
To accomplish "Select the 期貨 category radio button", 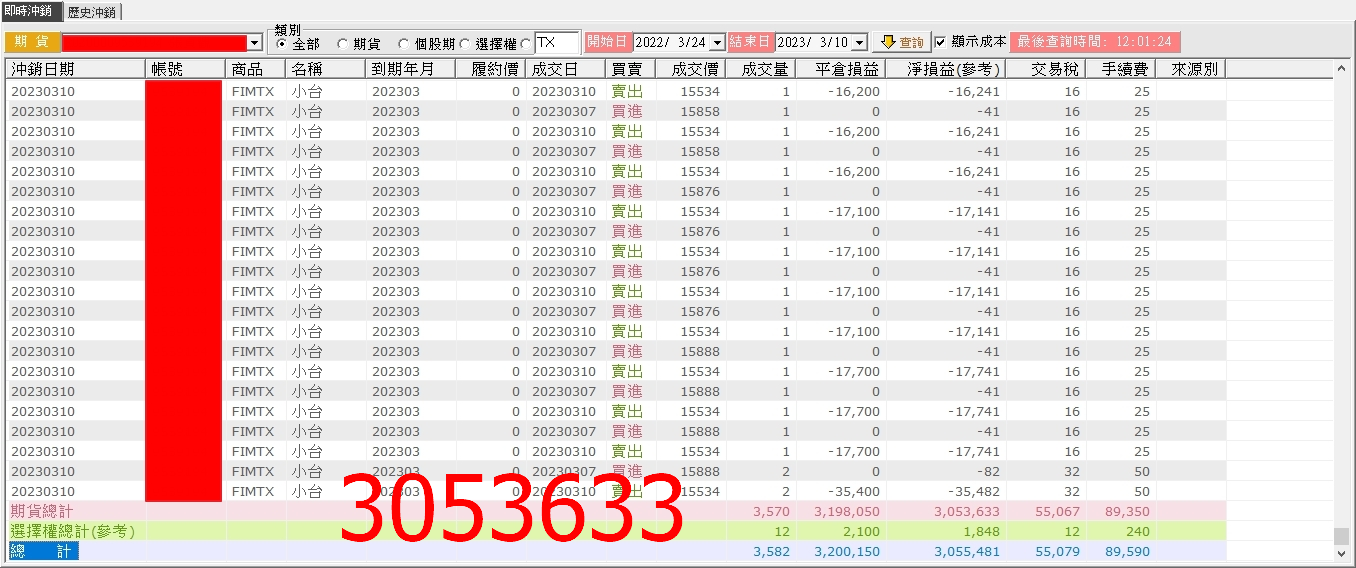I will (343, 44).
